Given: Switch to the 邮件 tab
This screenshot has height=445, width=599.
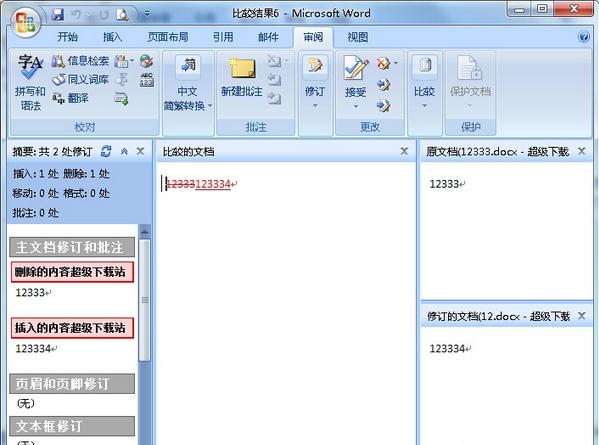Looking at the screenshot, I should tap(268, 37).
